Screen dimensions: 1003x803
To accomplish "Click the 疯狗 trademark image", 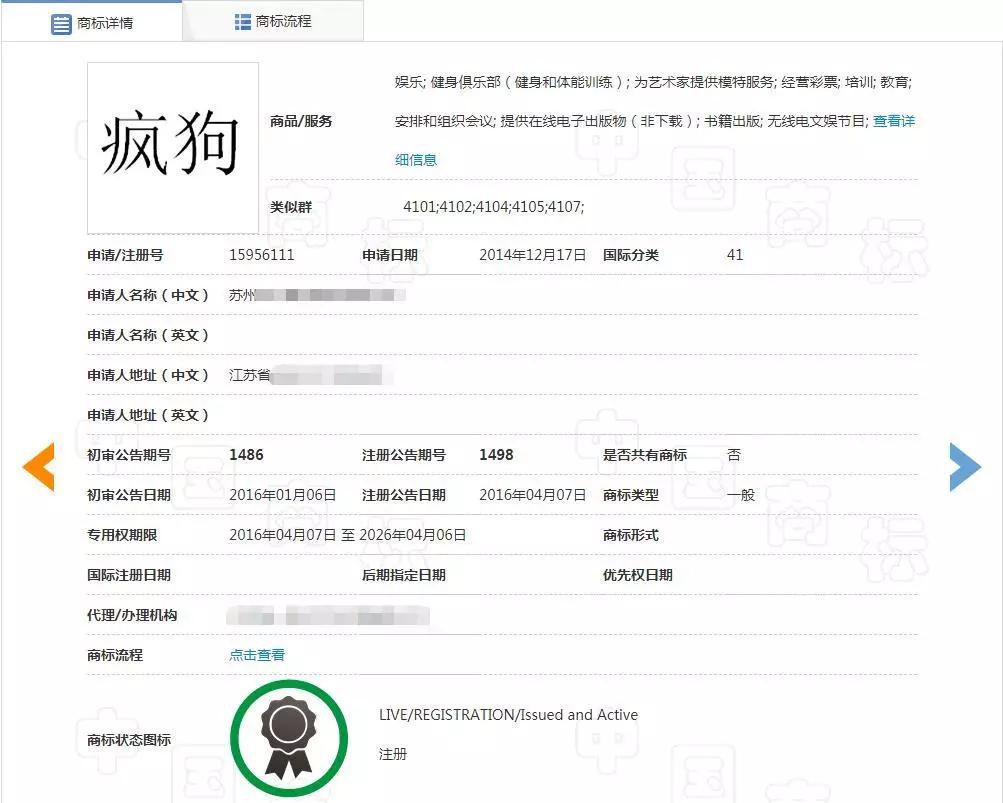I will click(173, 147).
